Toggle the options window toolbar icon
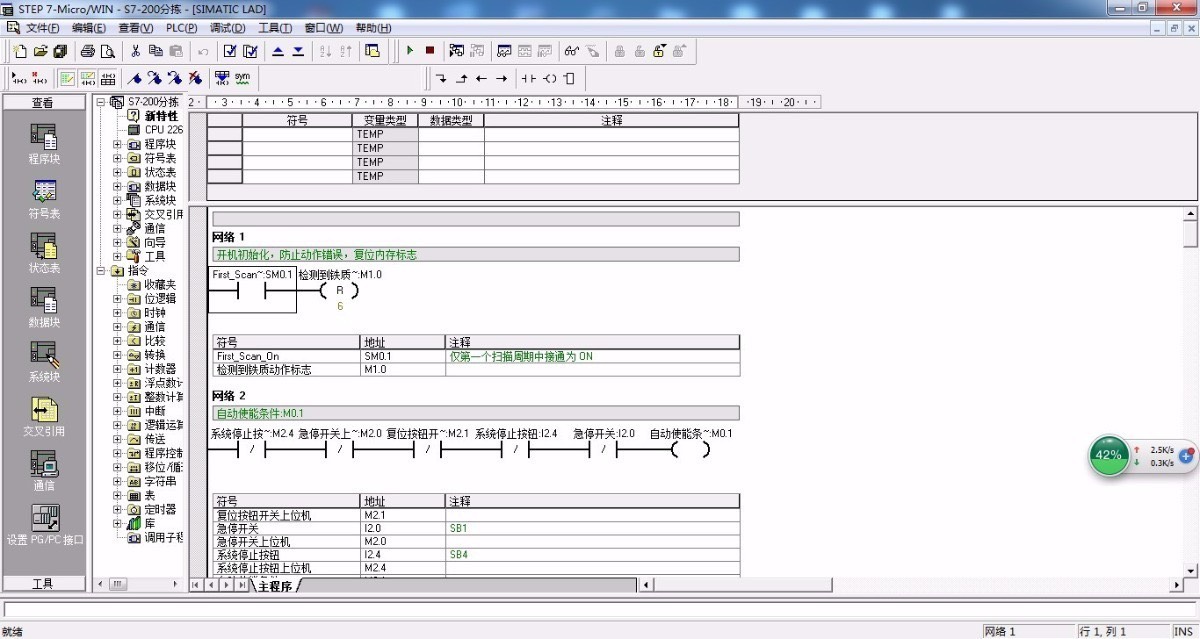Screen dimensions: 1200x639 click(373, 51)
